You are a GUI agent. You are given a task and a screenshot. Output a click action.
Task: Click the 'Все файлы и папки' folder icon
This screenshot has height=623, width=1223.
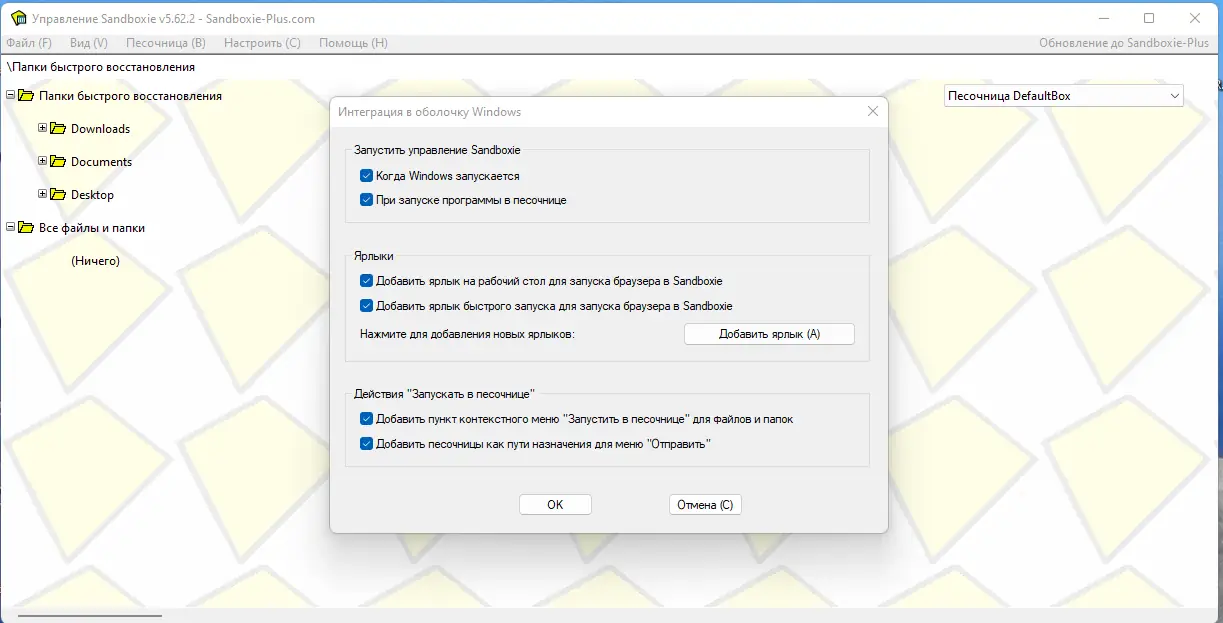click(26, 227)
